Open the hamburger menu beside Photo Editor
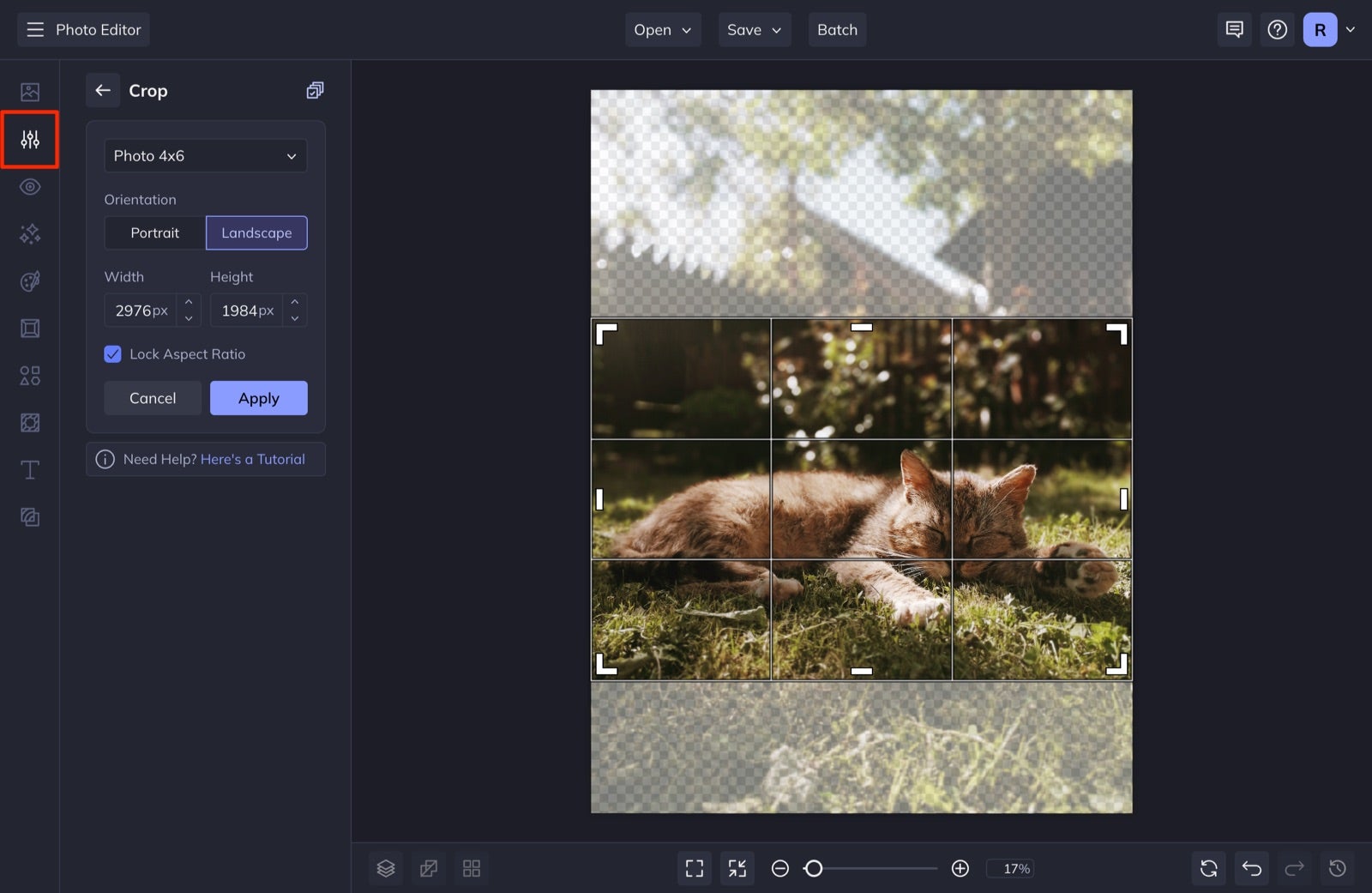 point(34,29)
